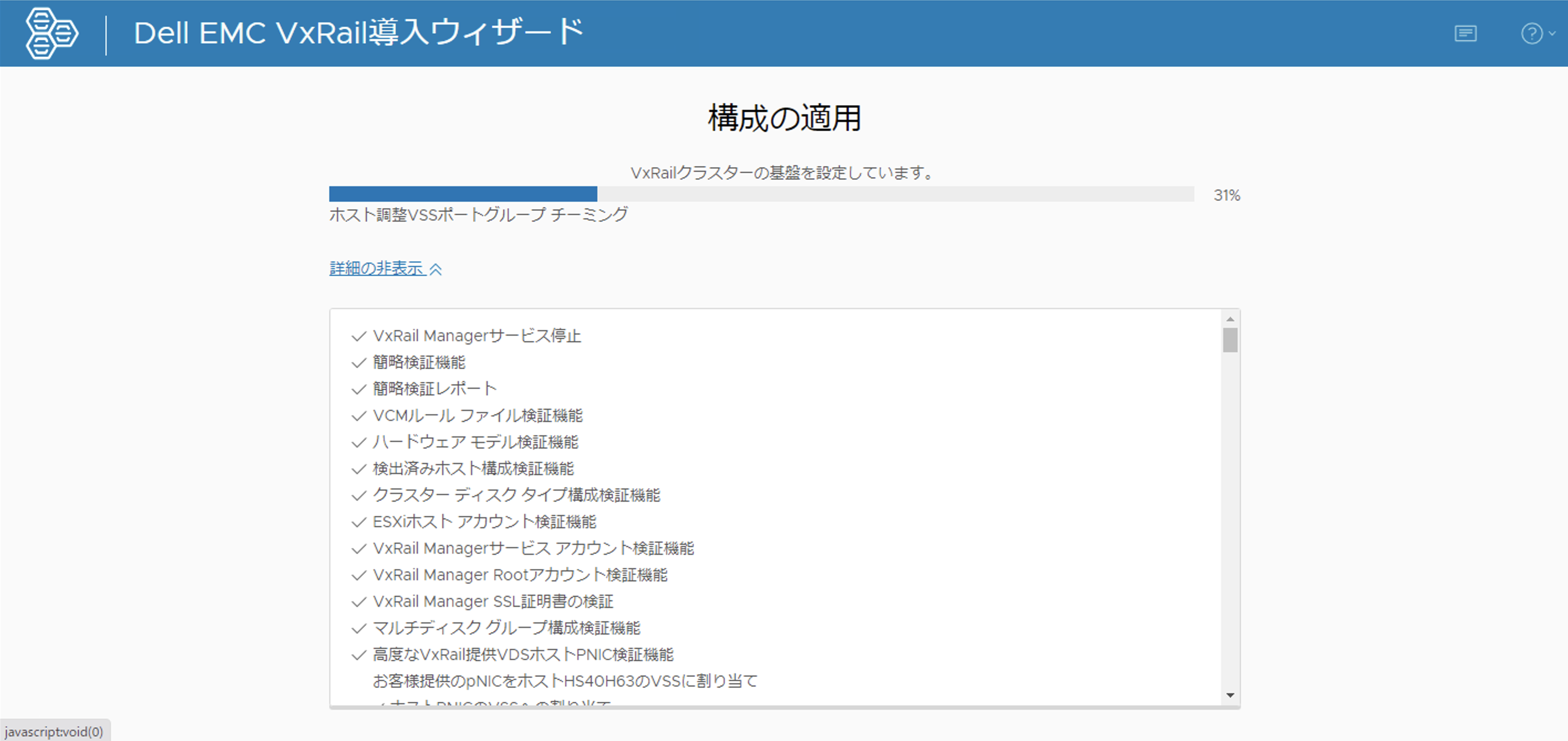This screenshot has height=741, width=1568.
Task: Click checkmark beside 簡略検証レポート
Action: coord(358,389)
